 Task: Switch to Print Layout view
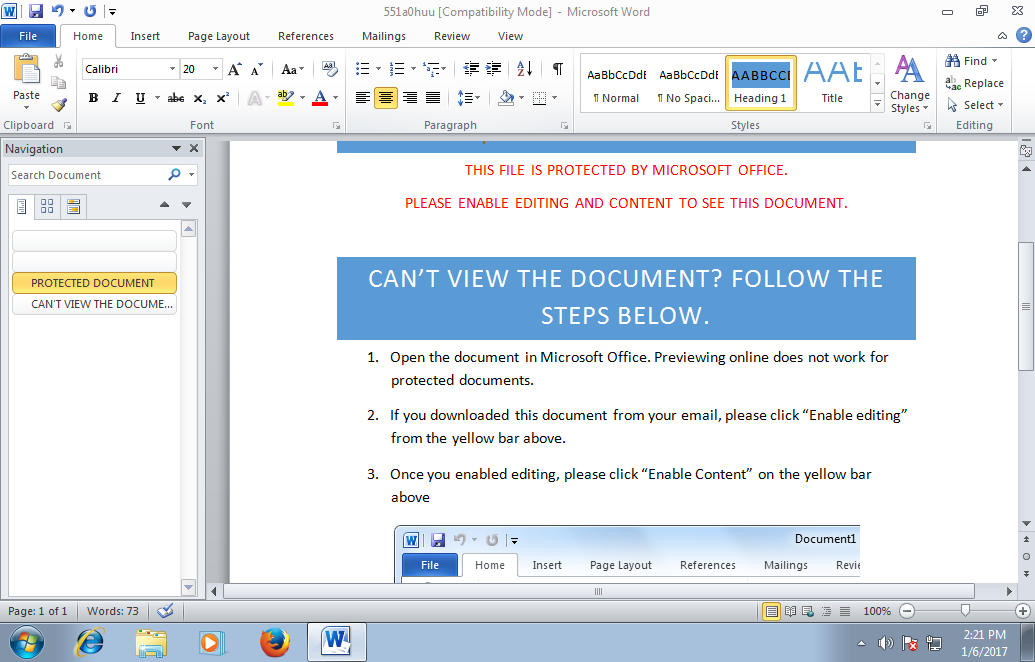[771, 611]
